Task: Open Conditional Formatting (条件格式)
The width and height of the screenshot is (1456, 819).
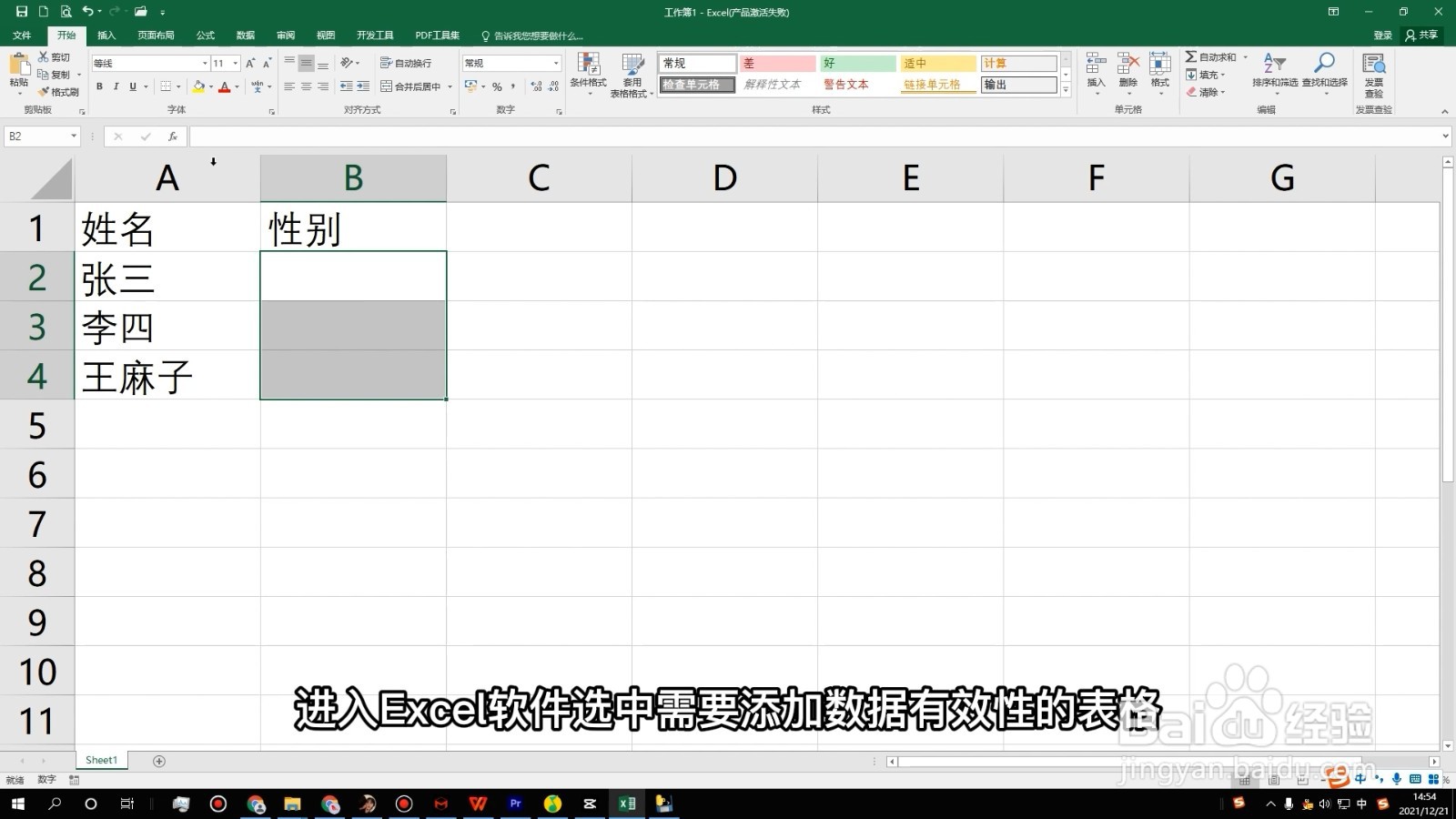Action: pos(588,75)
